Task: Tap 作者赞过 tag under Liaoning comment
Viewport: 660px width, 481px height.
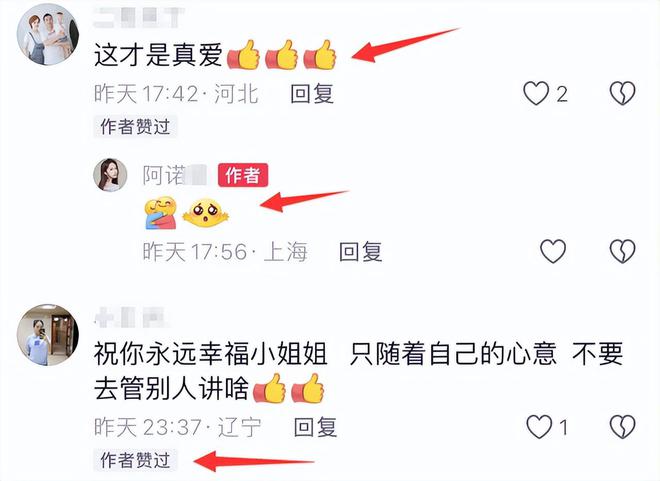Action: pos(135,460)
